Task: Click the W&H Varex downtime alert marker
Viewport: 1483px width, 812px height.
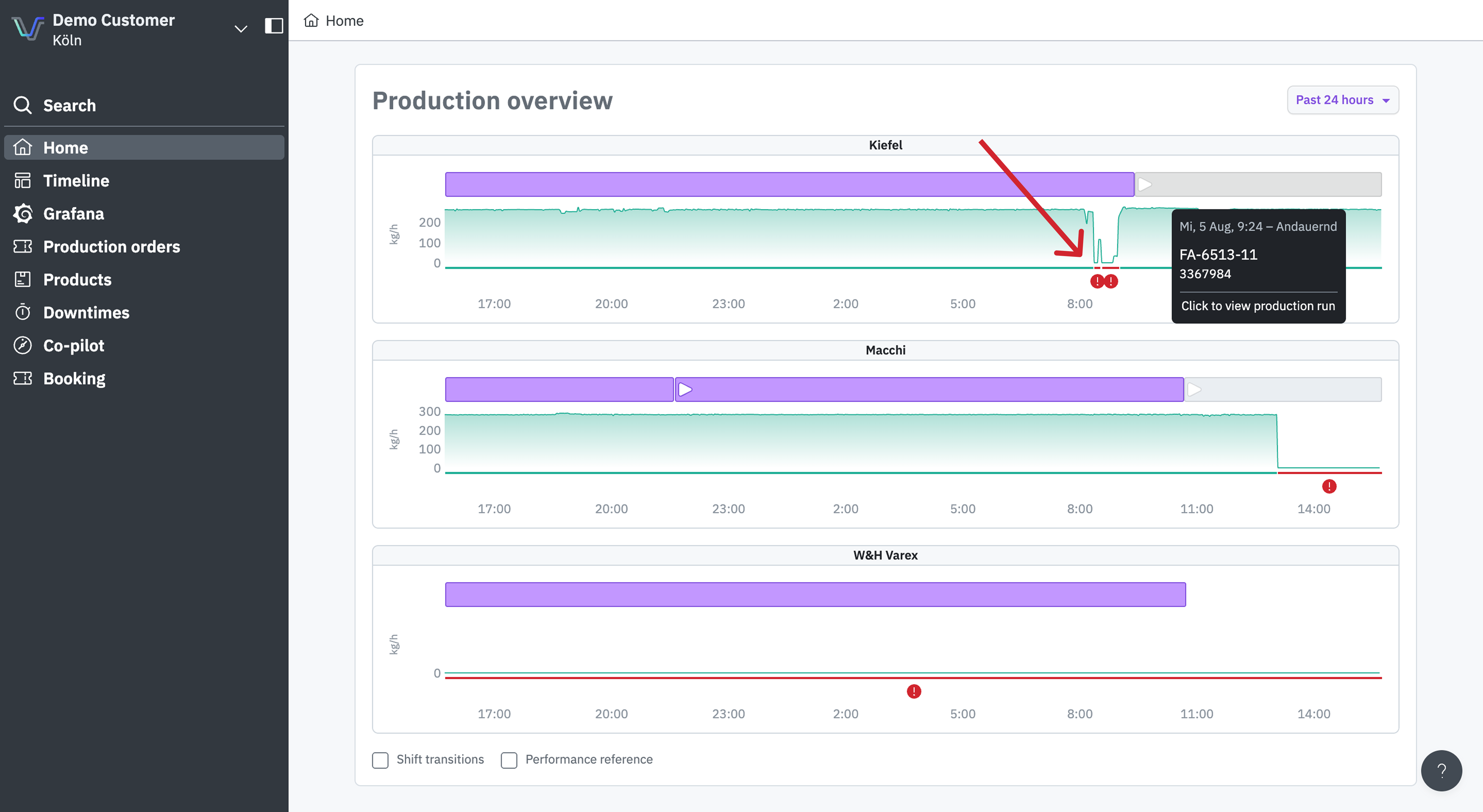Action: pos(914,691)
